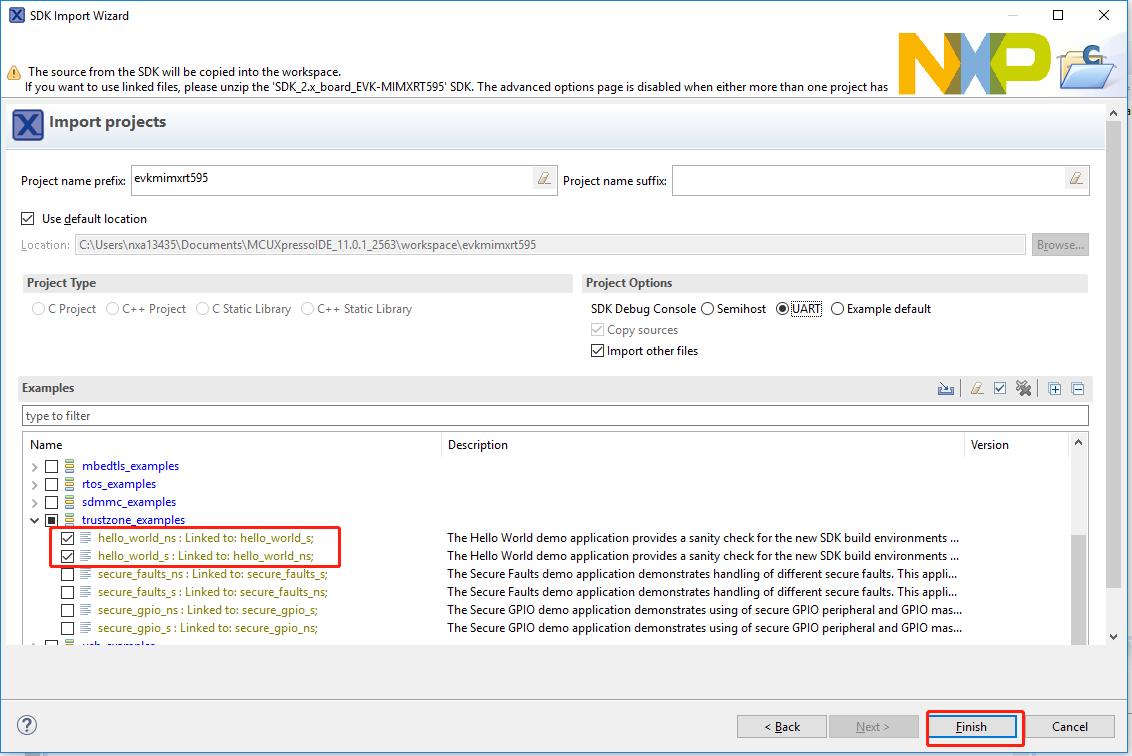Expand the mbedtls_examples tree node
Image resolution: width=1132 pixels, height=756 pixels.
pyautogui.click(x=35, y=466)
